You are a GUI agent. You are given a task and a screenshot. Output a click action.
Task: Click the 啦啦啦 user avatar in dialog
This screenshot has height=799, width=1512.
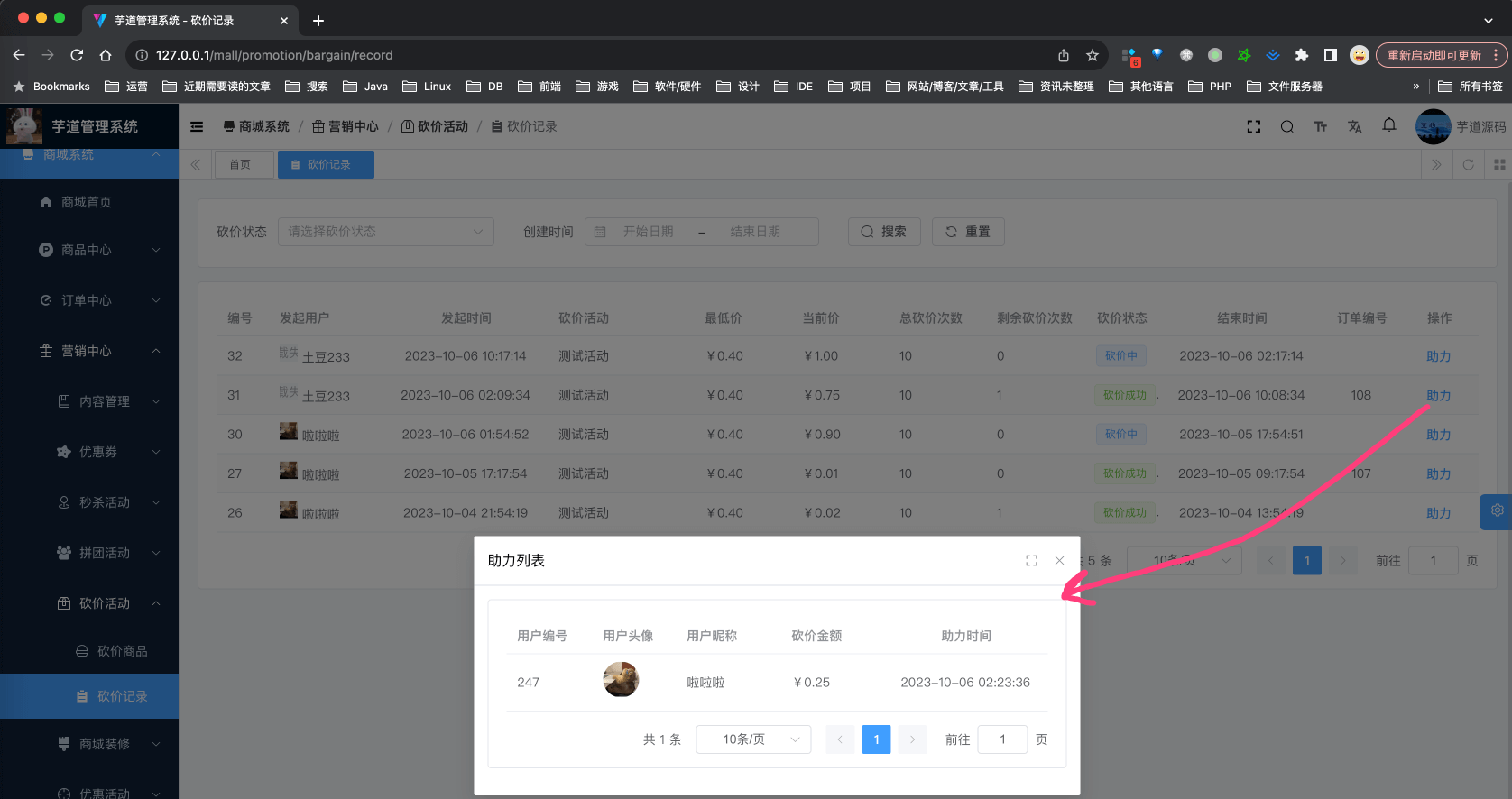(x=621, y=680)
